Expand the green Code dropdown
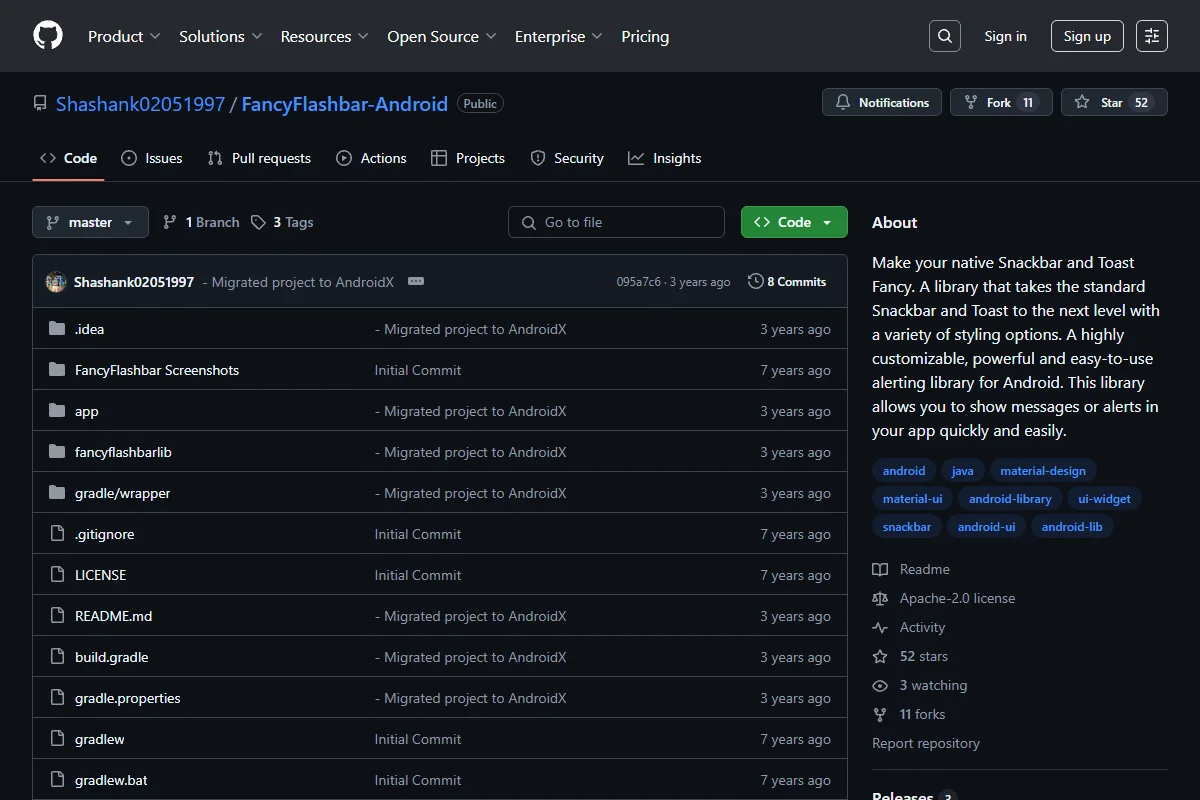 (794, 222)
